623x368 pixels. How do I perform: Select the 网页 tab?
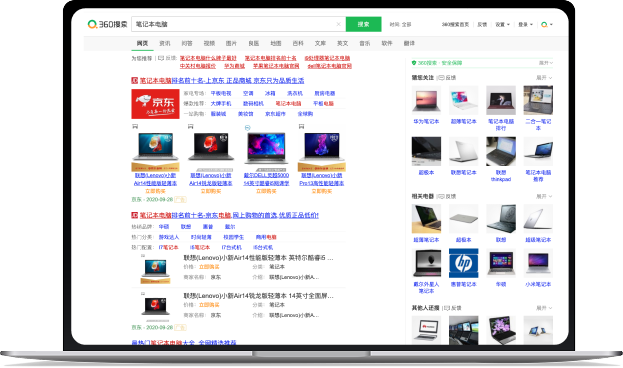(x=142, y=43)
